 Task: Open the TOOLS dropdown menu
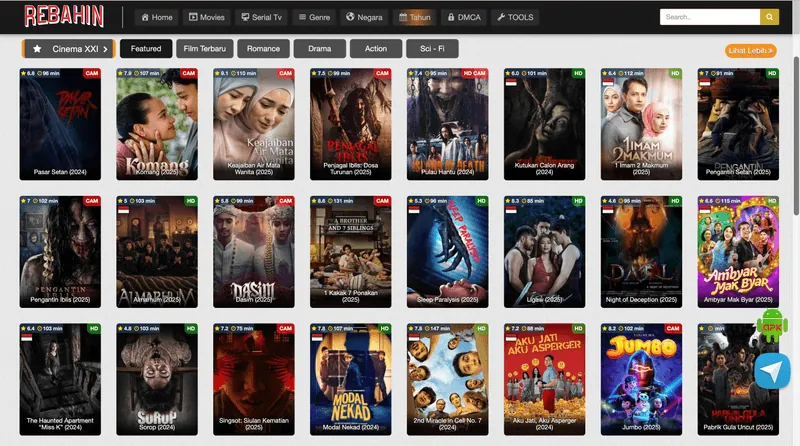tap(515, 17)
